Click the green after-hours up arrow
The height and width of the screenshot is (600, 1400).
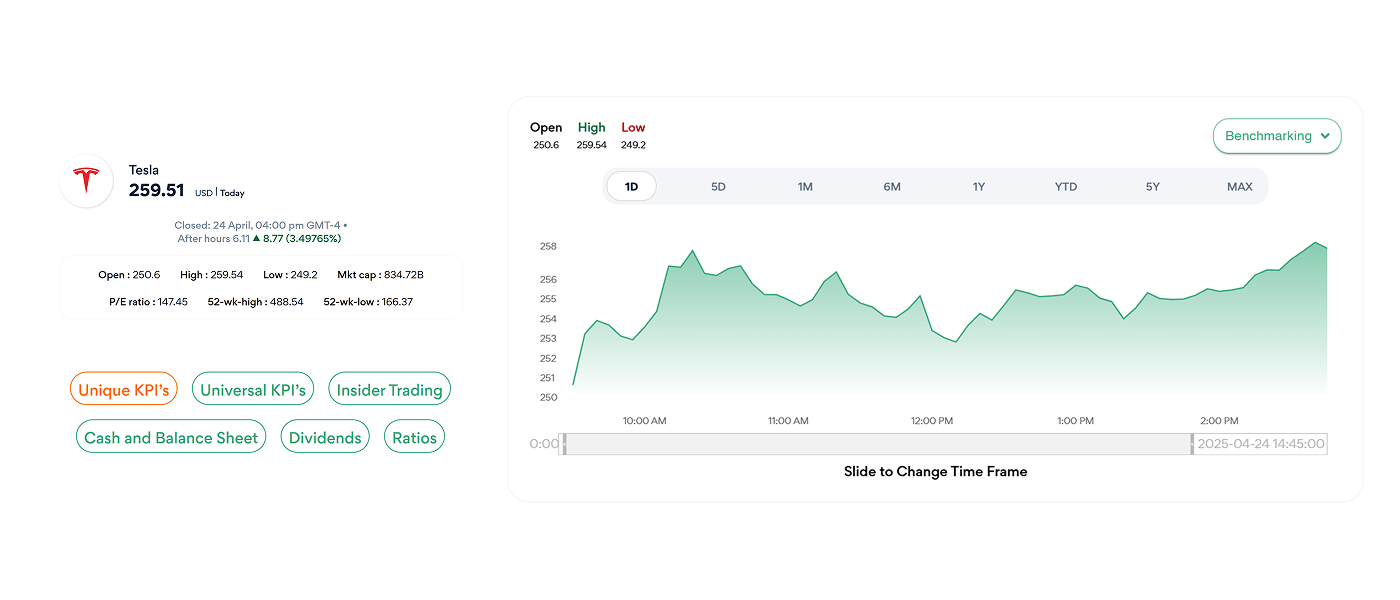pyautogui.click(x=256, y=239)
